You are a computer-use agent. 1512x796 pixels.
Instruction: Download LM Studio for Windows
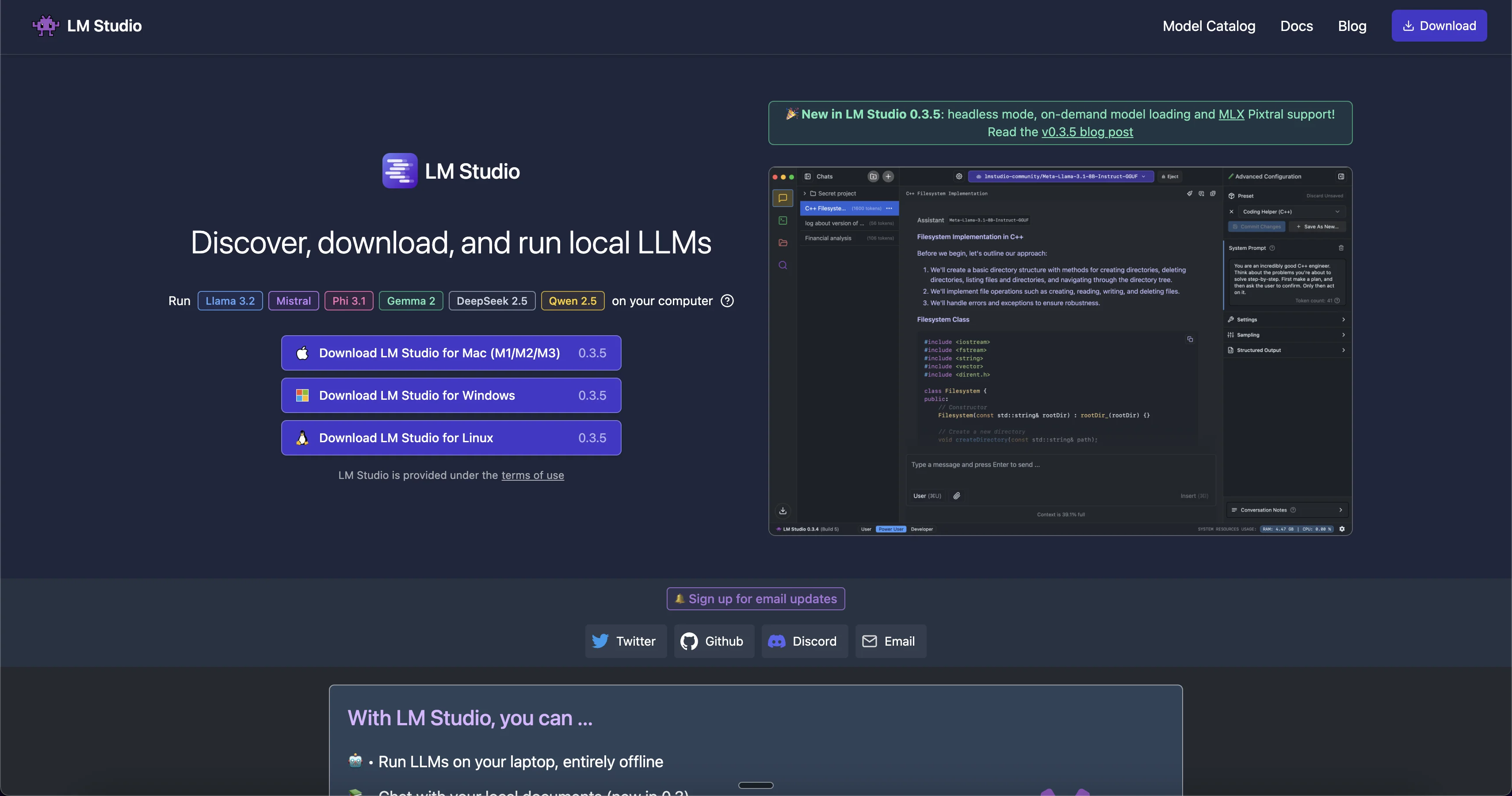pyautogui.click(x=451, y=395)
